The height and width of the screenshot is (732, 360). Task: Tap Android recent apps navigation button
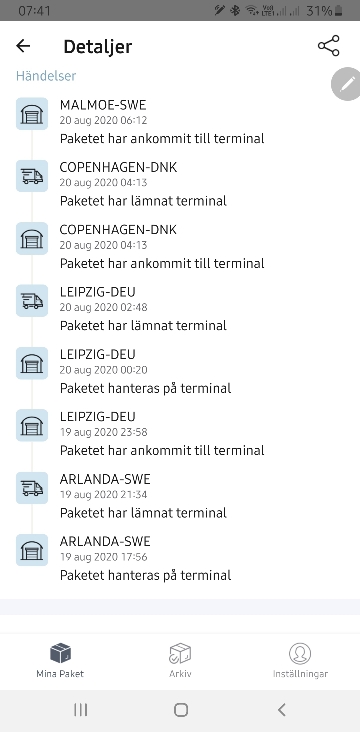coord(81,710)
